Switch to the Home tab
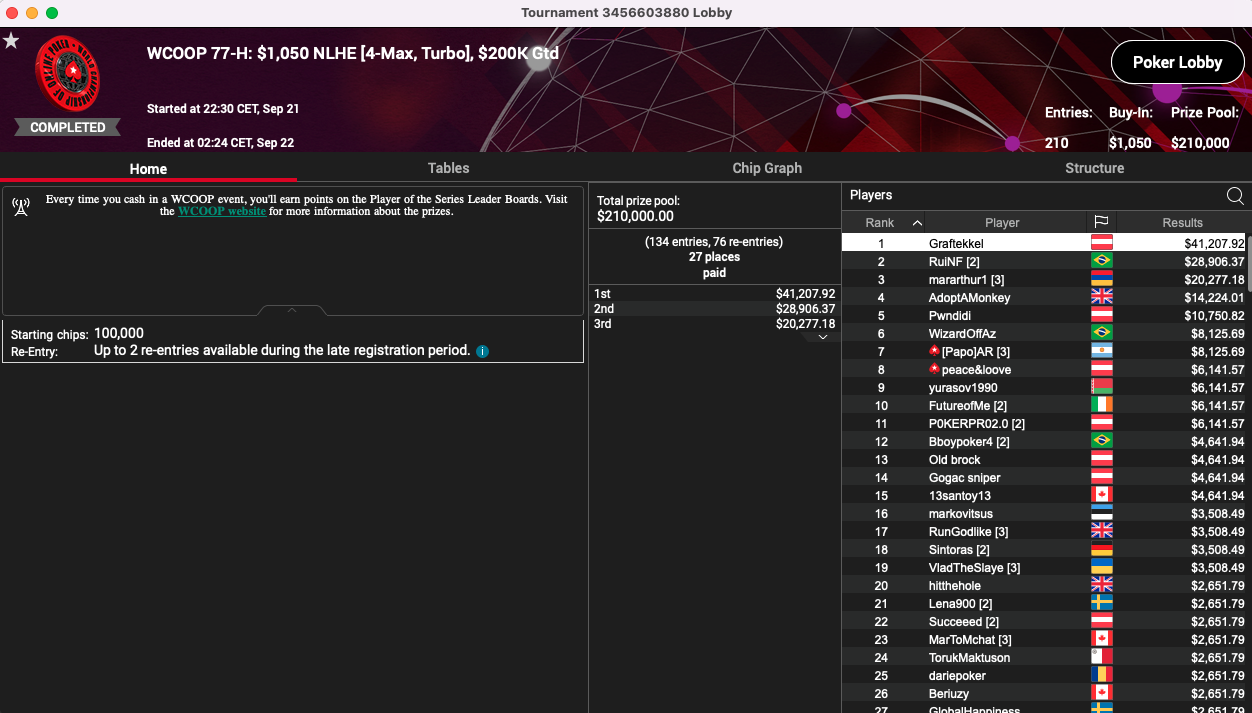Viewport: 1252px width, 713px height. point(148,168)
